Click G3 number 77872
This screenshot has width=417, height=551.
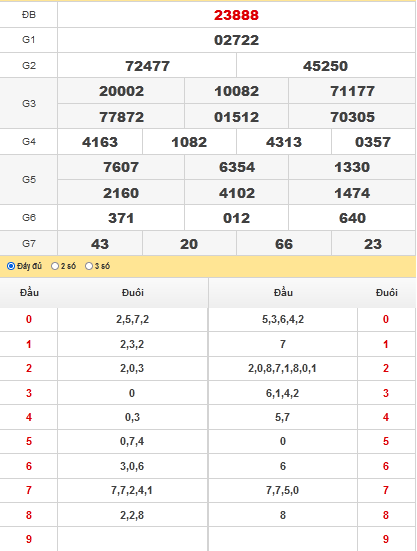coord(121,117)
